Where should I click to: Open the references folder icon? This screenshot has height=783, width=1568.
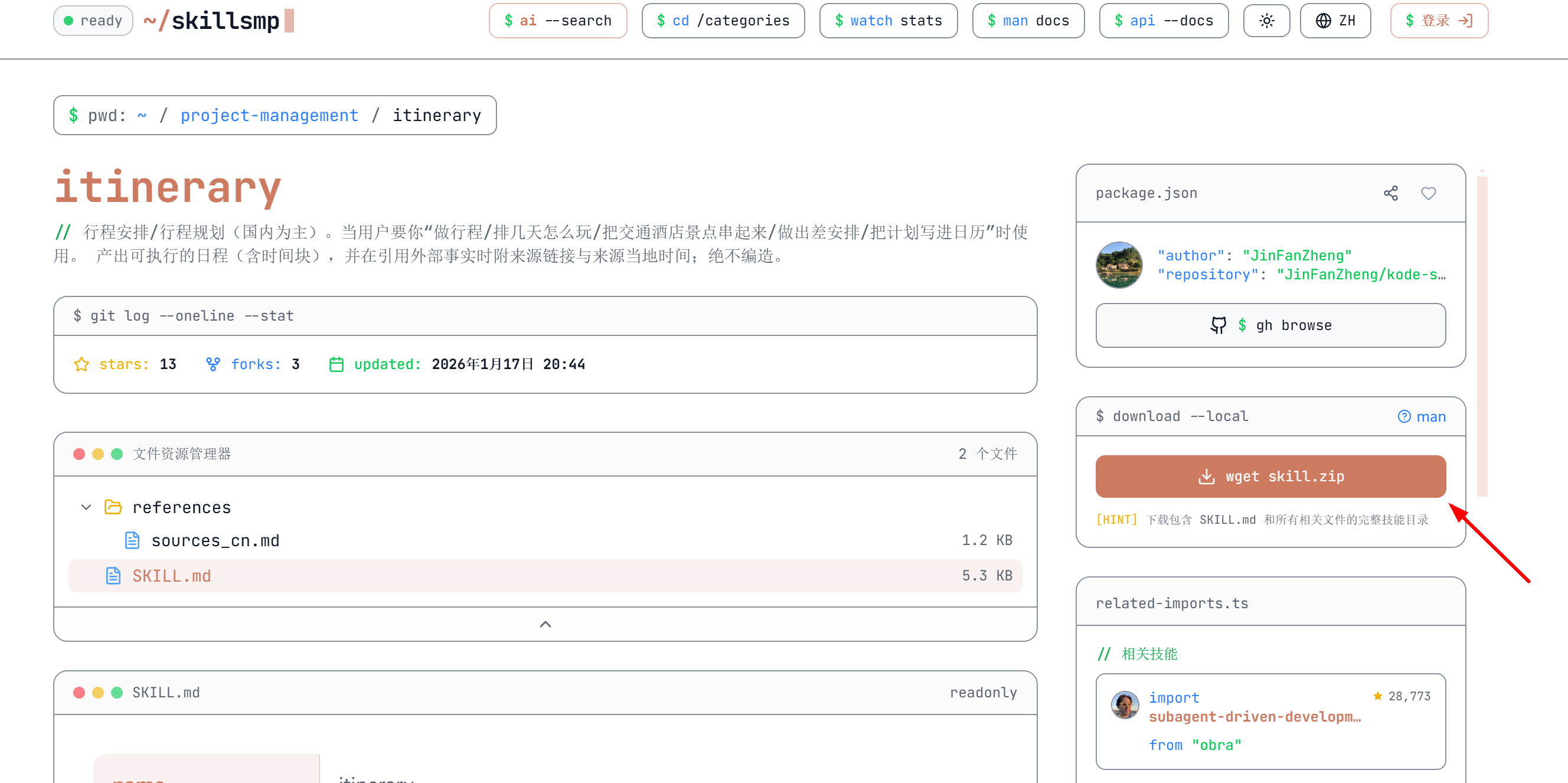click(113, 507)
